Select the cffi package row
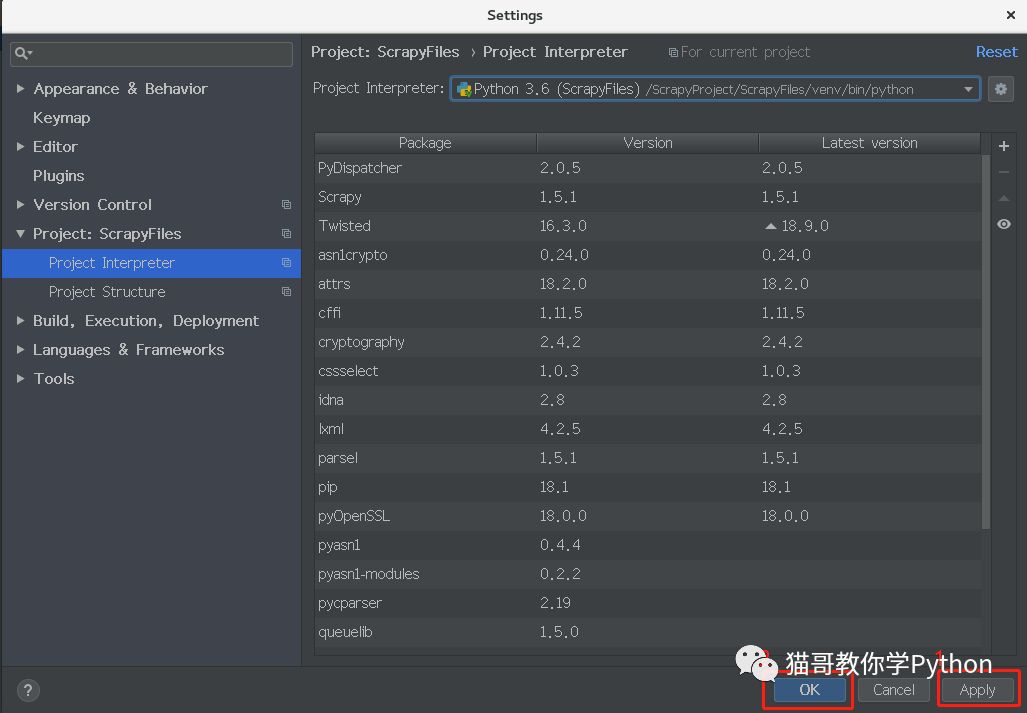 tap(648, 313)
